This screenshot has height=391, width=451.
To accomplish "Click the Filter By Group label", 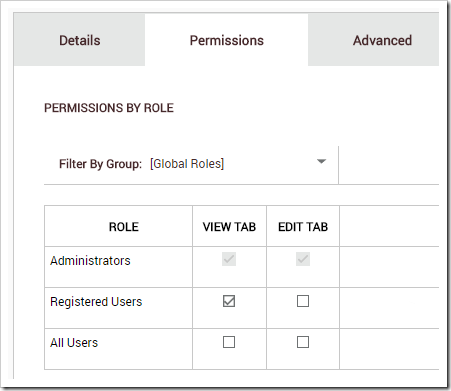I will click(x=100, y=164).
